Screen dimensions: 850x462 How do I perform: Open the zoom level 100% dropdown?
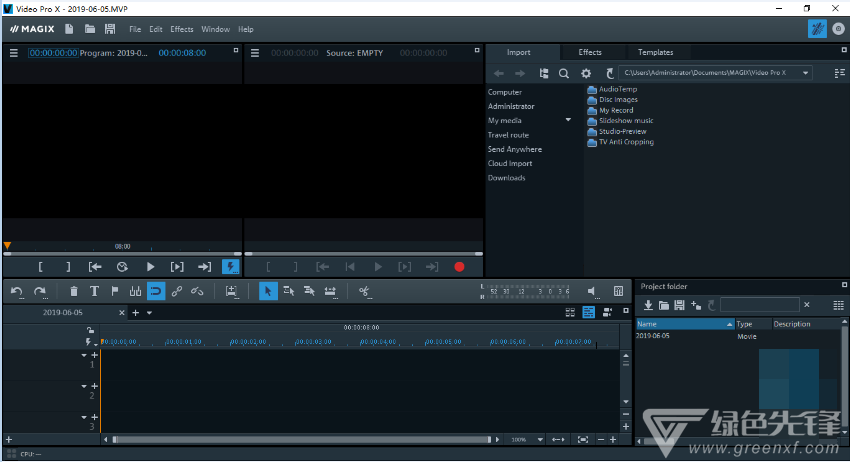540,440
